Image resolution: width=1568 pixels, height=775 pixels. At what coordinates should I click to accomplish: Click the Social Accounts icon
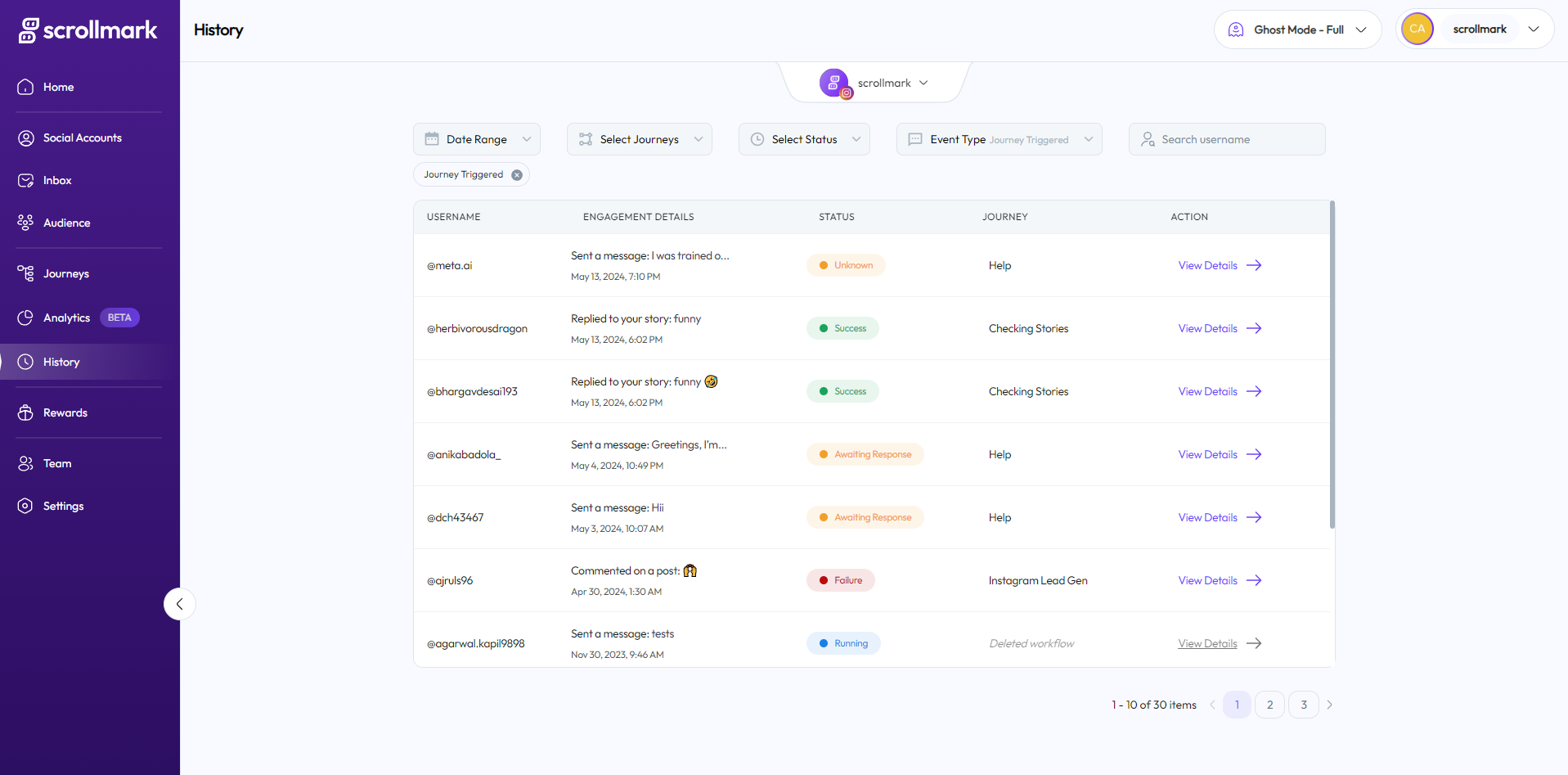coord(25,138)
